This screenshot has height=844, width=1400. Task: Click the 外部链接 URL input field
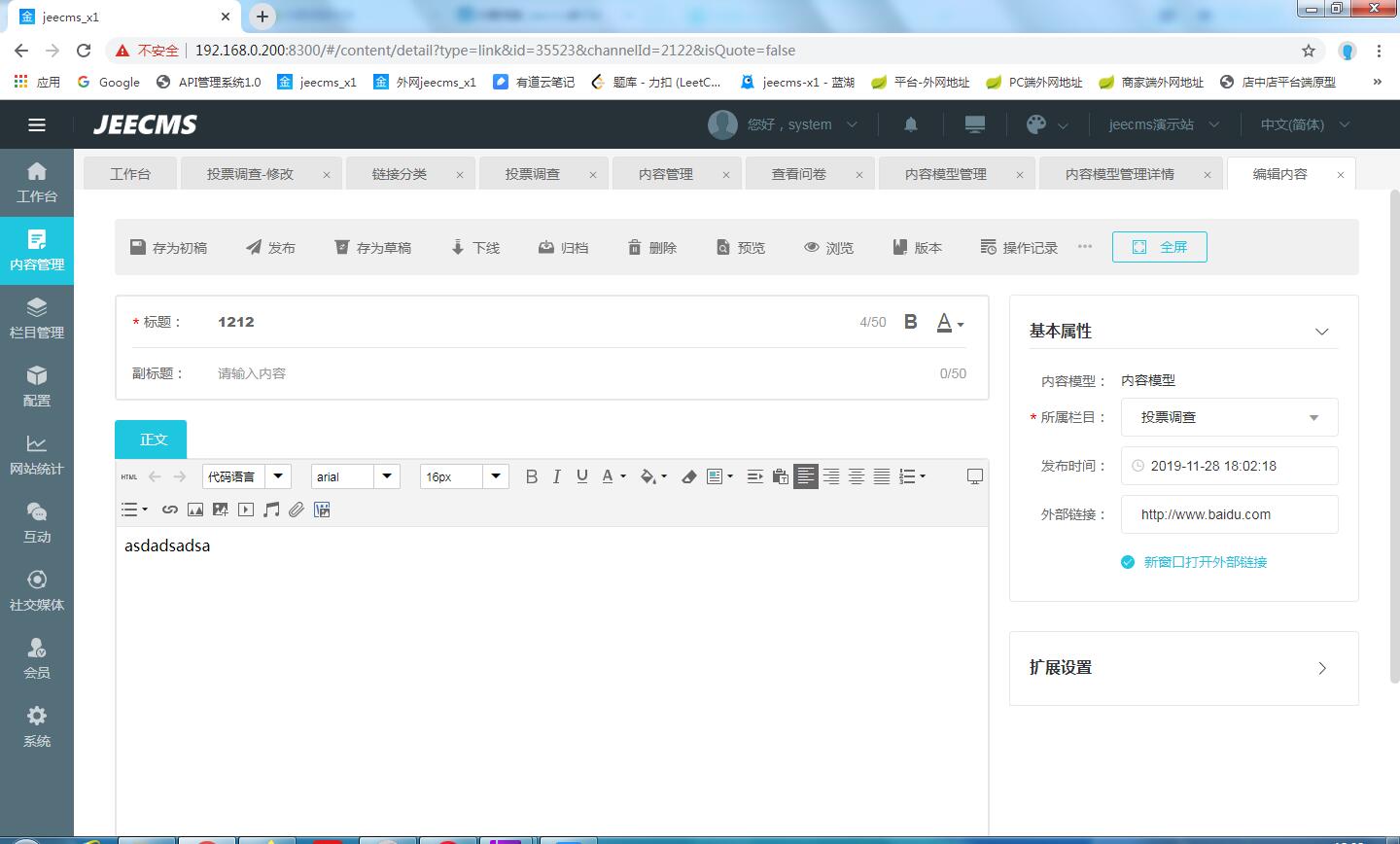1229,514
